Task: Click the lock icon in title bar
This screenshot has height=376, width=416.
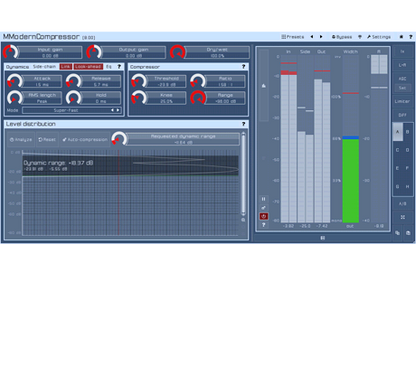Action: 401,37
